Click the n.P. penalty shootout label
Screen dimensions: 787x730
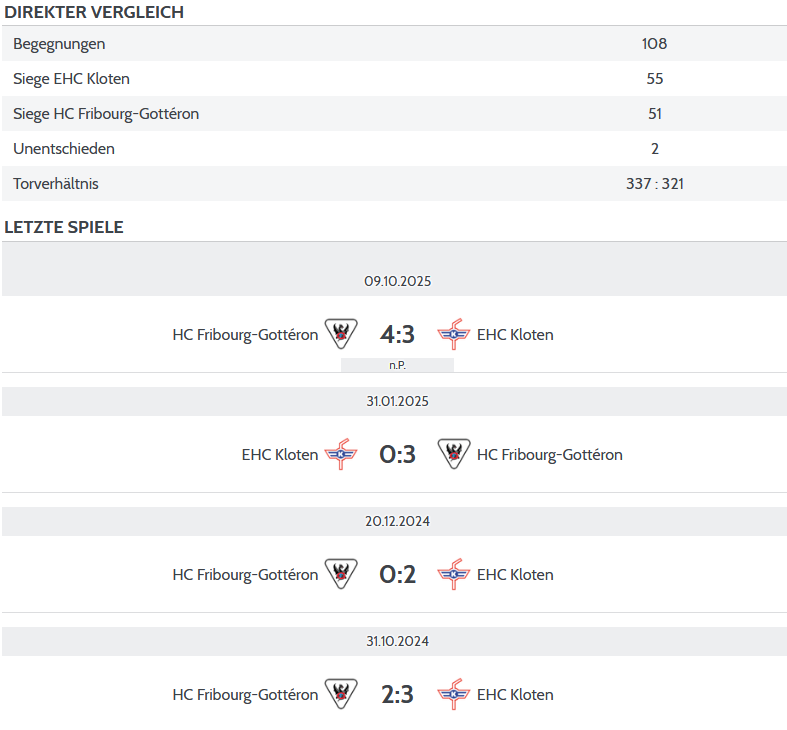coord(397,365)
